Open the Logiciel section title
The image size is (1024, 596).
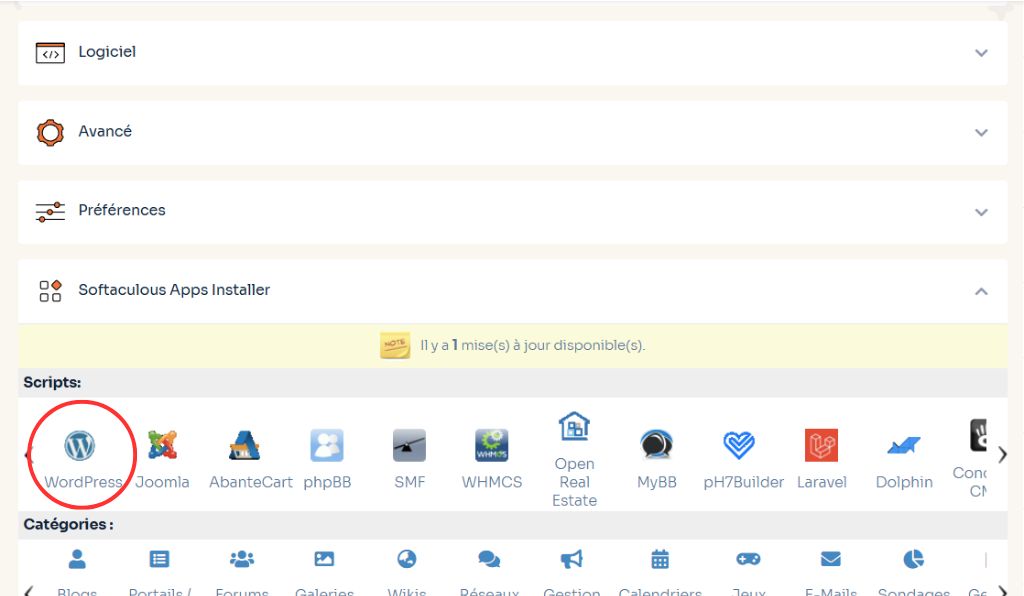click(x=107, y=52)
